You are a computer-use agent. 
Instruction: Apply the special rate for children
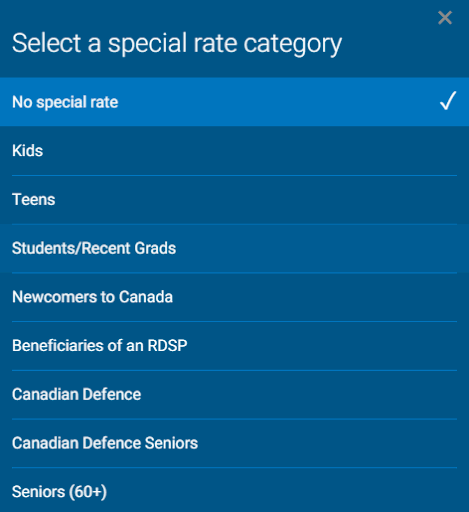point(234,151)
